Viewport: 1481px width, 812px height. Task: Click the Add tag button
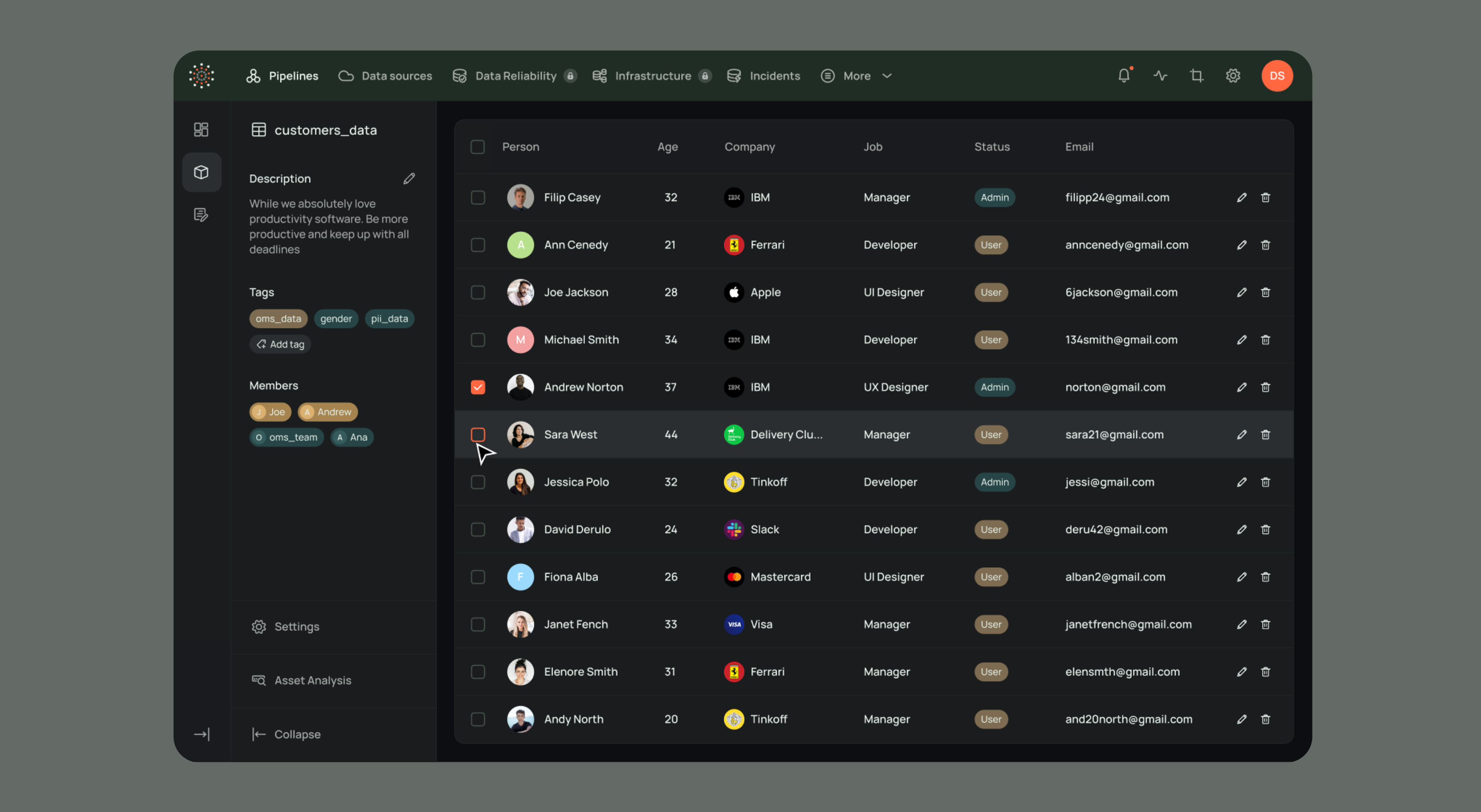pos(280,344)
